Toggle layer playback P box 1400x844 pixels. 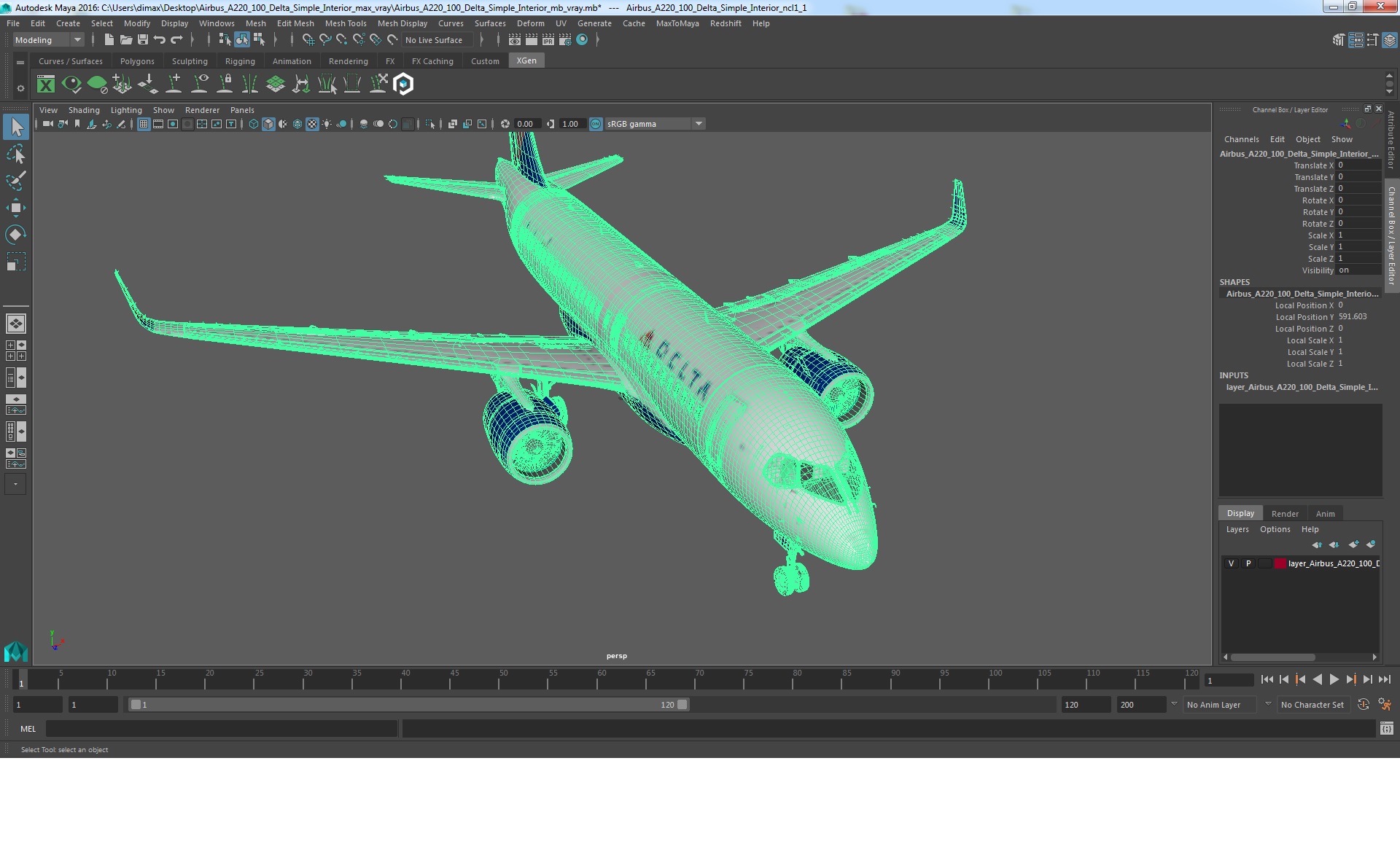click(1248, 563)
